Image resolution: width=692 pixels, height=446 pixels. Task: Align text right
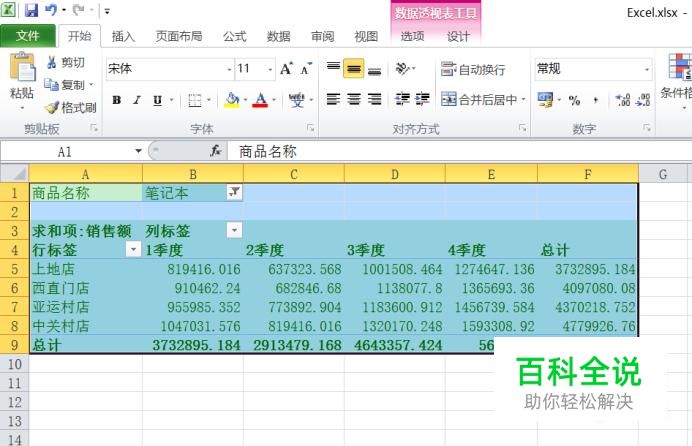pos(374,99)
